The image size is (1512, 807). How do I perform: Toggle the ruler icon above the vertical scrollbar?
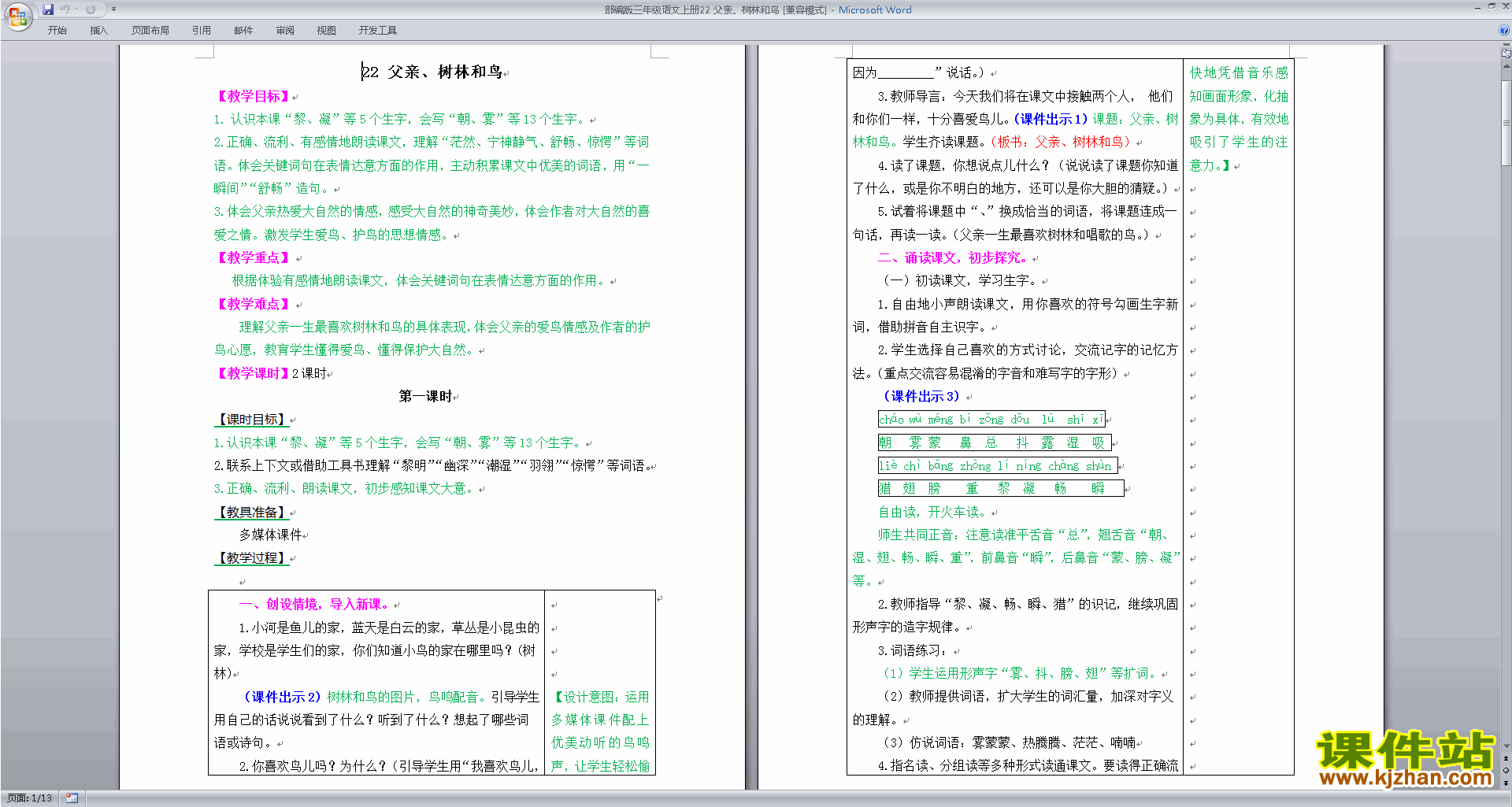[1506, 54]
